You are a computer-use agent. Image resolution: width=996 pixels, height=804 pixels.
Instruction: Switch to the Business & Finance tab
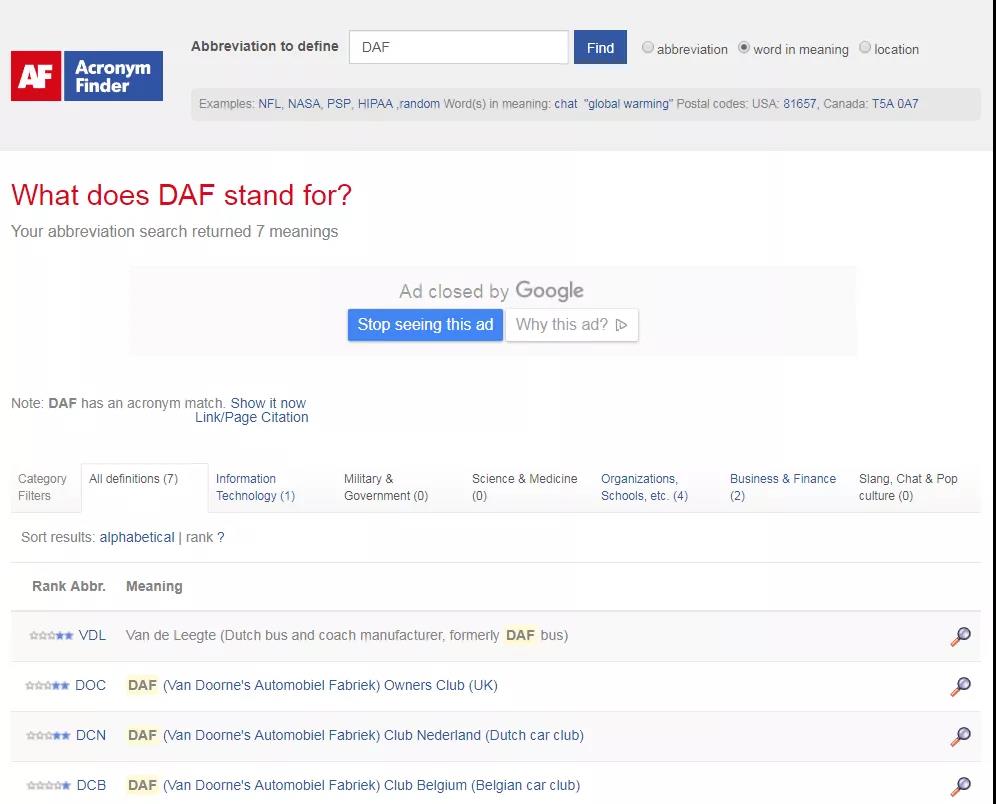tap(782, 487)
